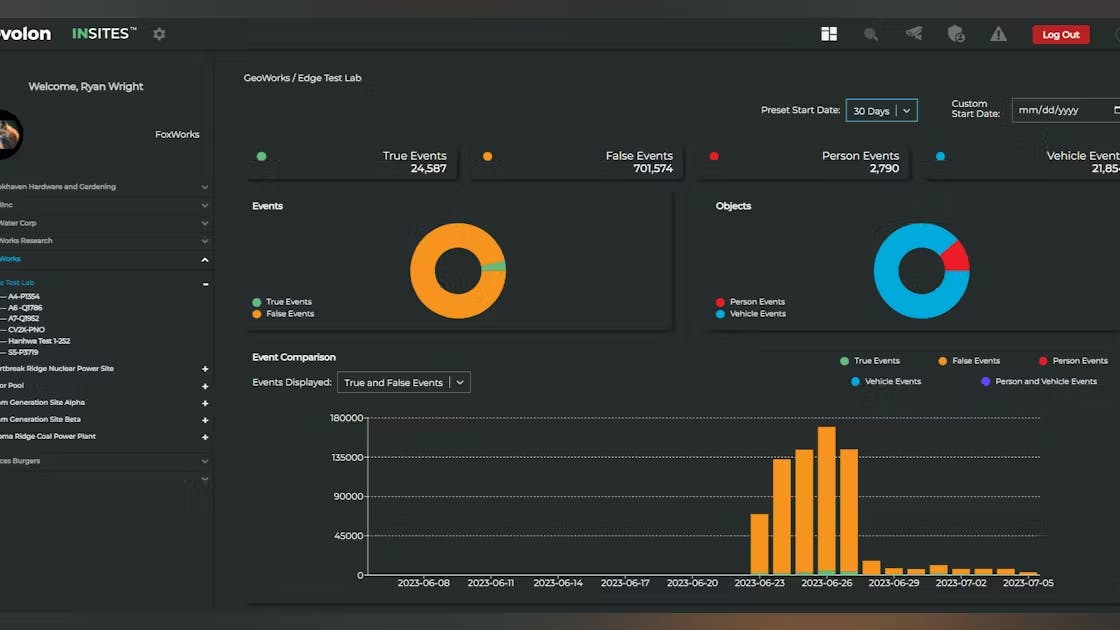Open the 30 Days preset date dropdown
Viewport: 1120px width, 630px height.
click(881, 111)
